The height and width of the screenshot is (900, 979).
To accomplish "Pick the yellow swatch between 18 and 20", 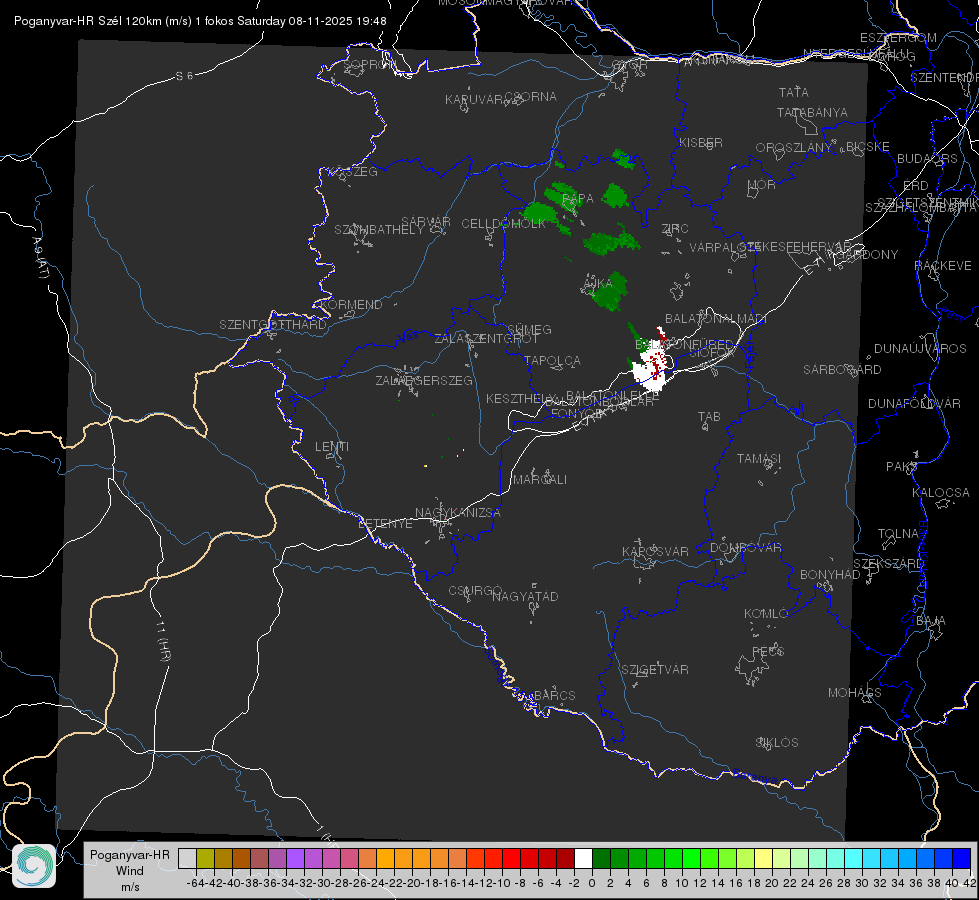I will 763,858.
